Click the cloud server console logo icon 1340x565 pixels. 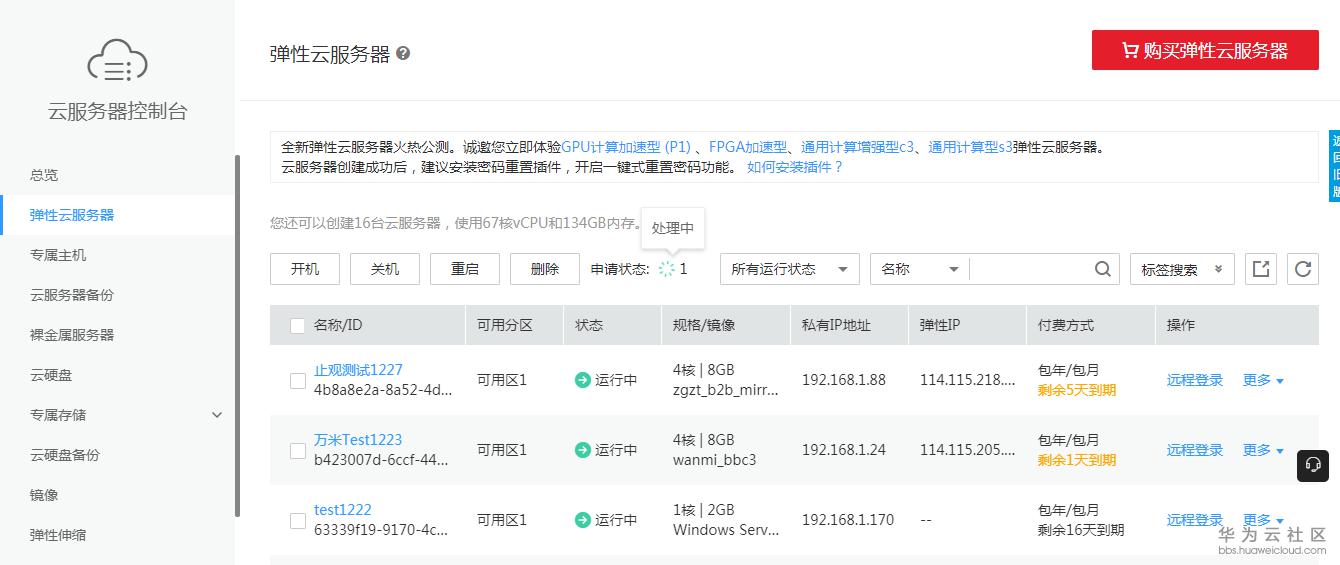pyautogui.click(x=117, y=62)
